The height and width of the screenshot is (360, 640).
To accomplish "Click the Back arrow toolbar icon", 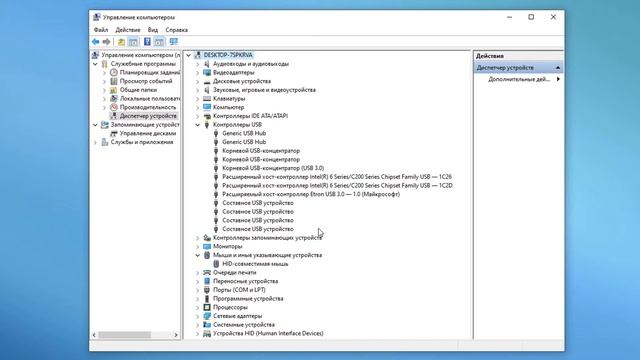I will 96,42.
